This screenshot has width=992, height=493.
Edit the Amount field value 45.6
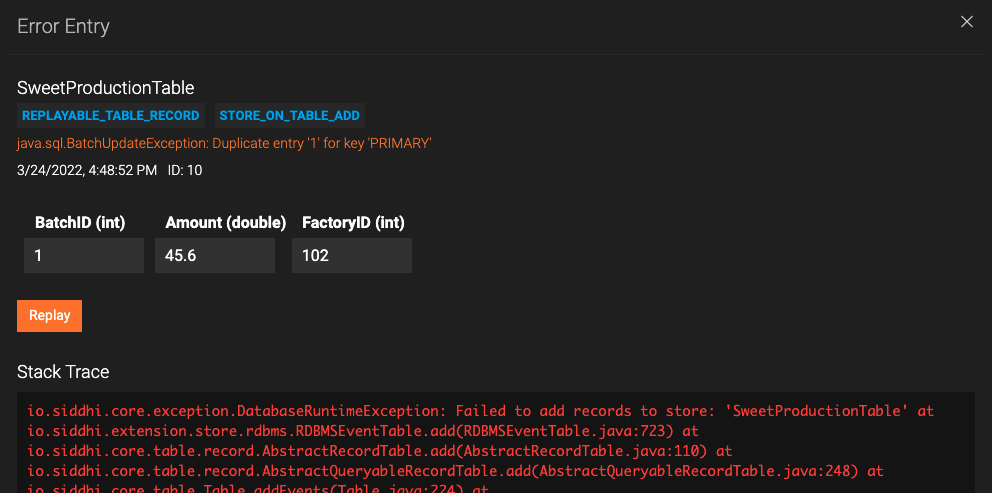pos(215,256)
